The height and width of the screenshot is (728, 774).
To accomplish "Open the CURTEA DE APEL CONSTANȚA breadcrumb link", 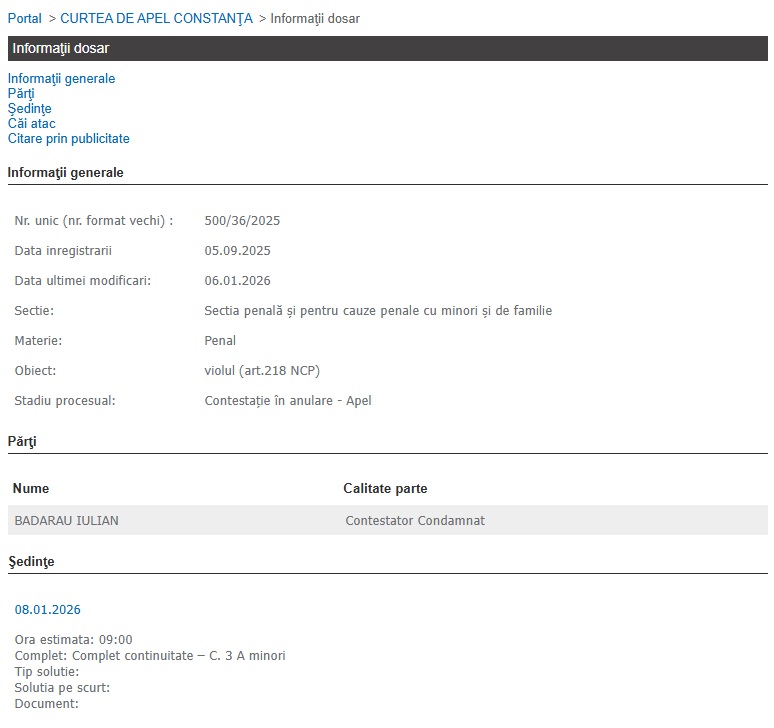I will [x=156, y=19].
